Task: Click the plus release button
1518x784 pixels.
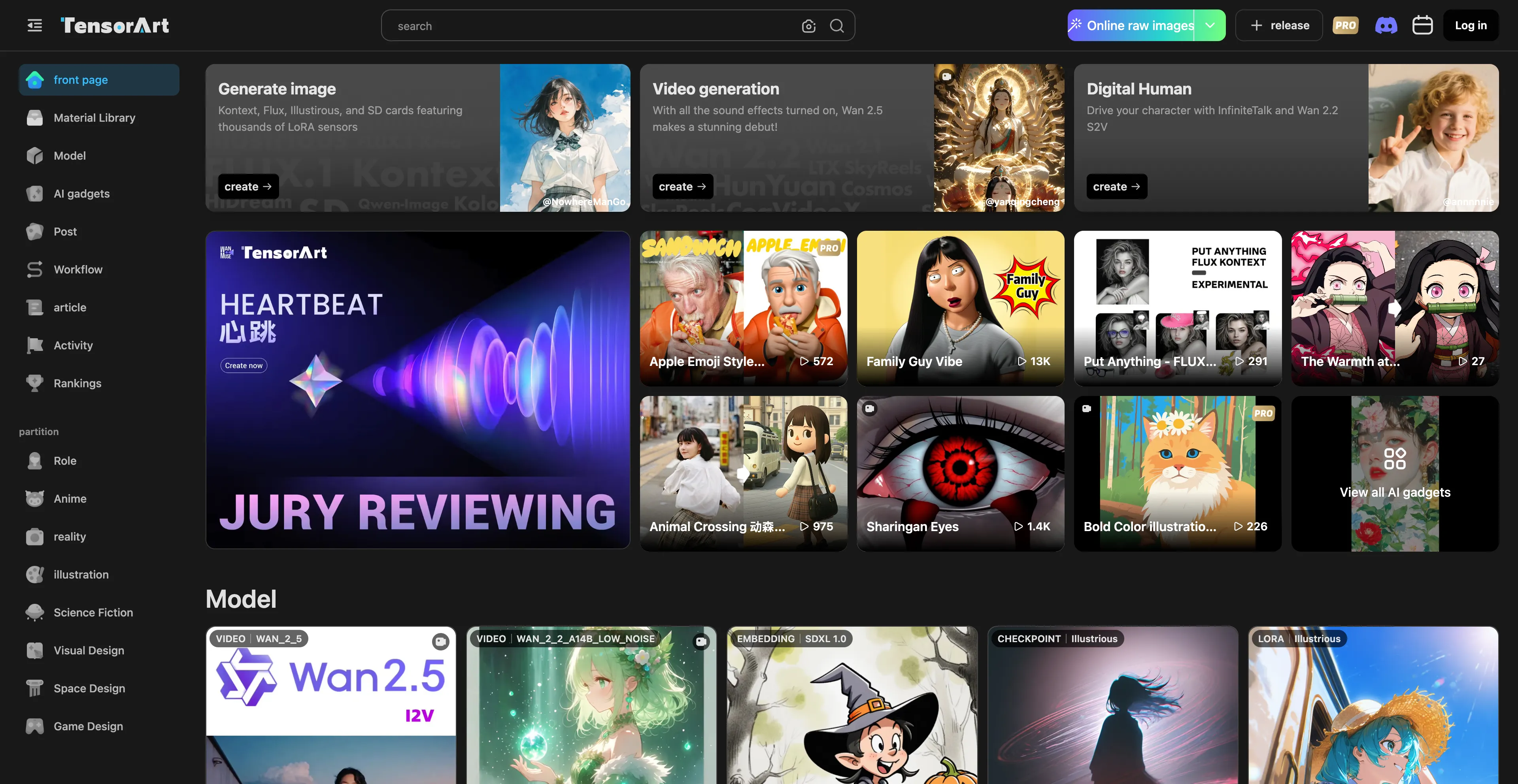Action: [1279, 25]
